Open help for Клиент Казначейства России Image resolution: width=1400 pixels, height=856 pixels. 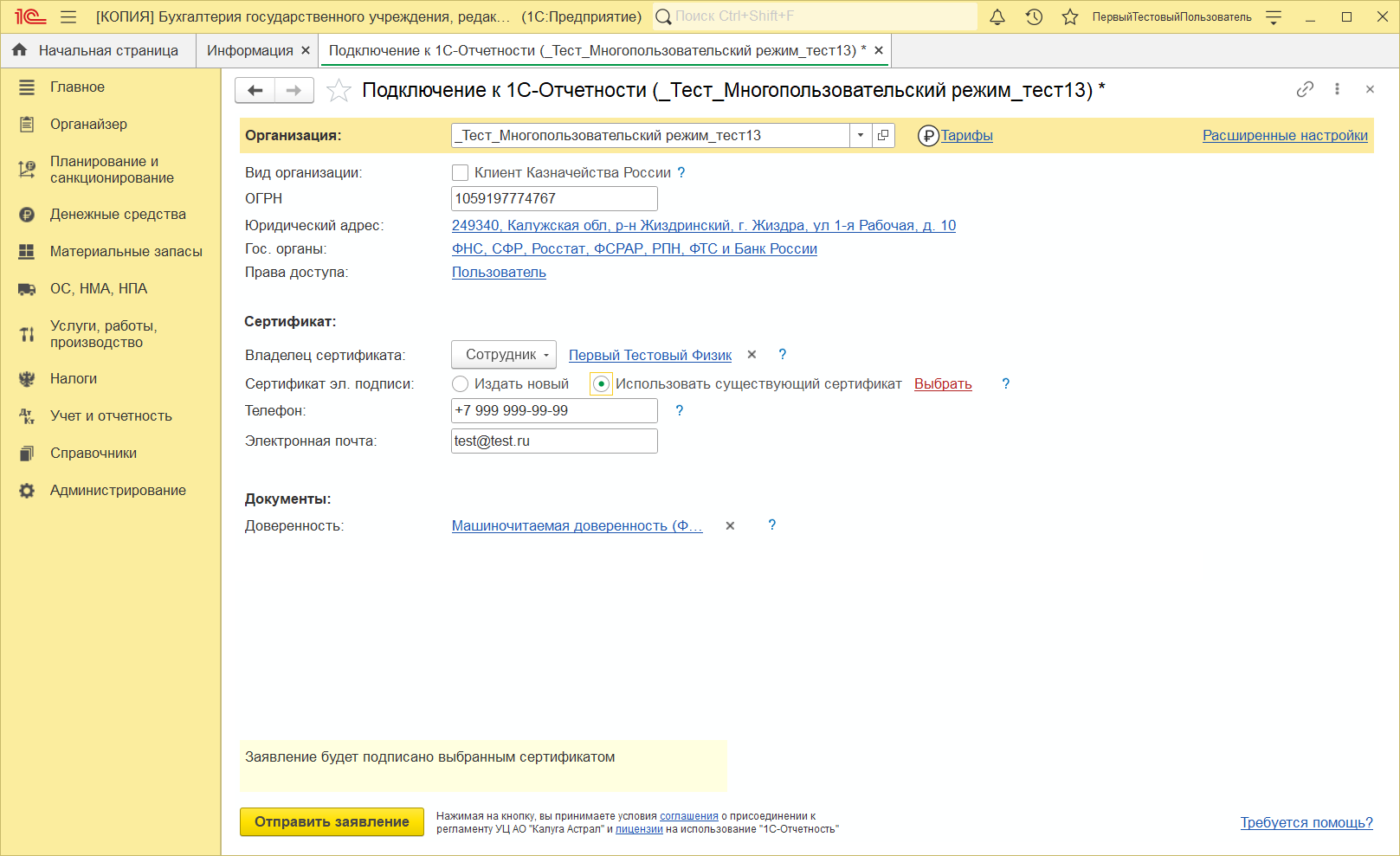pos(681,172)
